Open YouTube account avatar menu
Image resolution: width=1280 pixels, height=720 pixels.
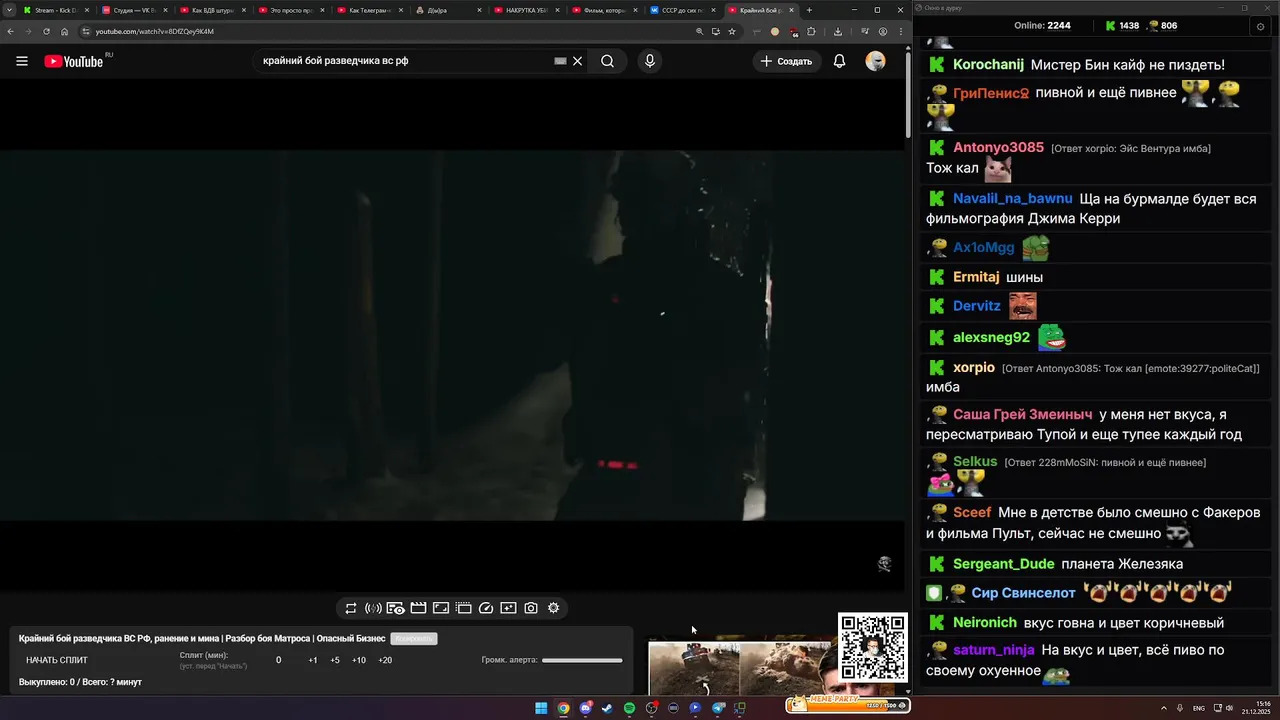click(875, 61)
